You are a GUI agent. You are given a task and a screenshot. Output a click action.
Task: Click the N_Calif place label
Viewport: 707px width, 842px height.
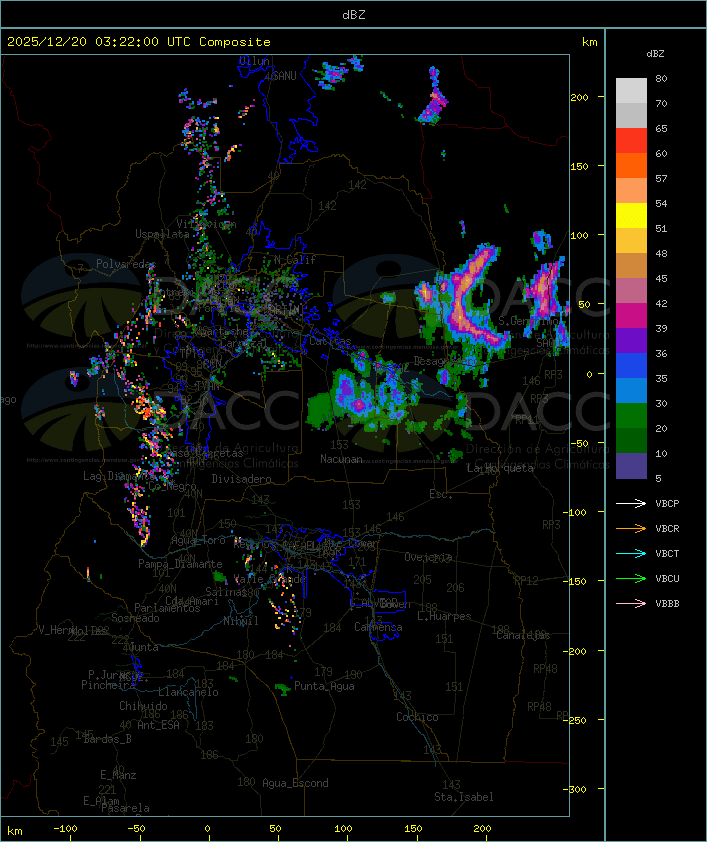tap(295, 259)
